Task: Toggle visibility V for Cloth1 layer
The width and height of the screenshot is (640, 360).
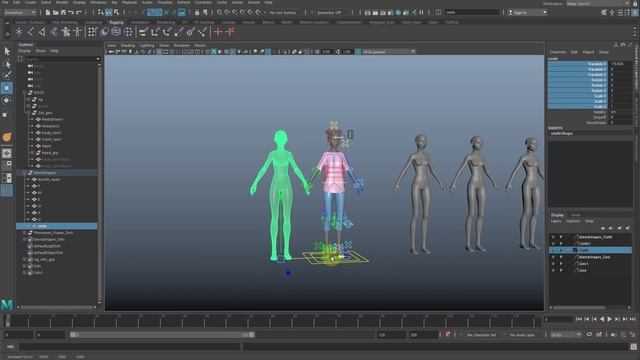Action: 553,244
